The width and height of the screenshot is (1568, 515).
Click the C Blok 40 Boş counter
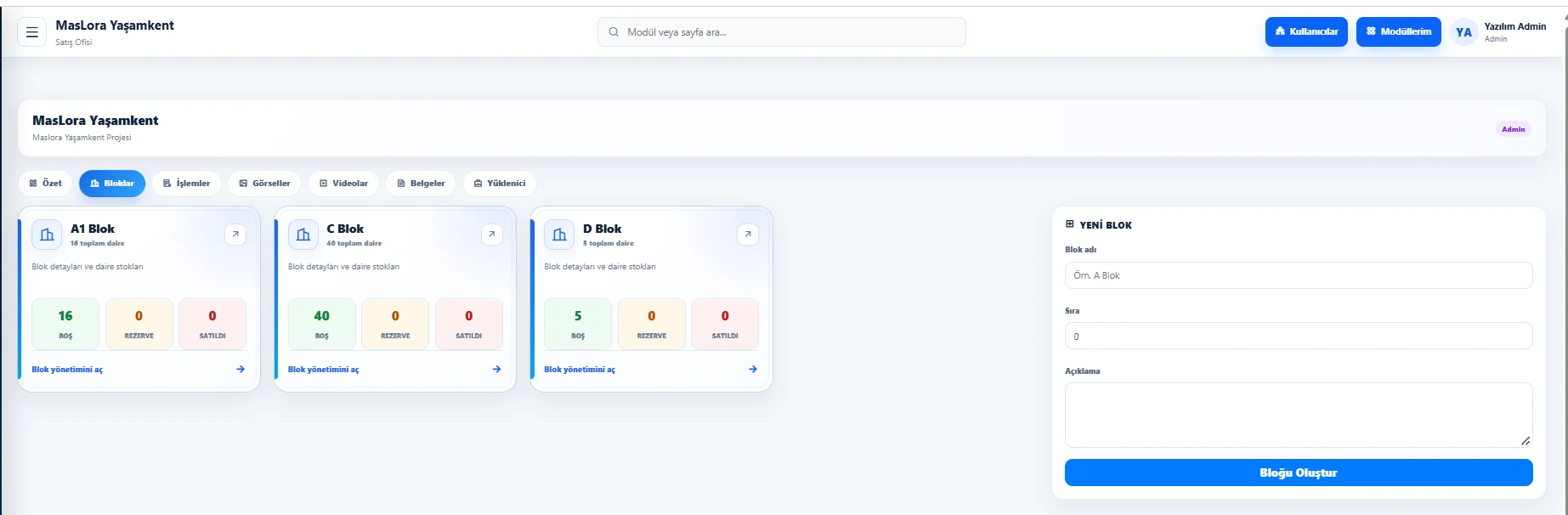[322, 324]
